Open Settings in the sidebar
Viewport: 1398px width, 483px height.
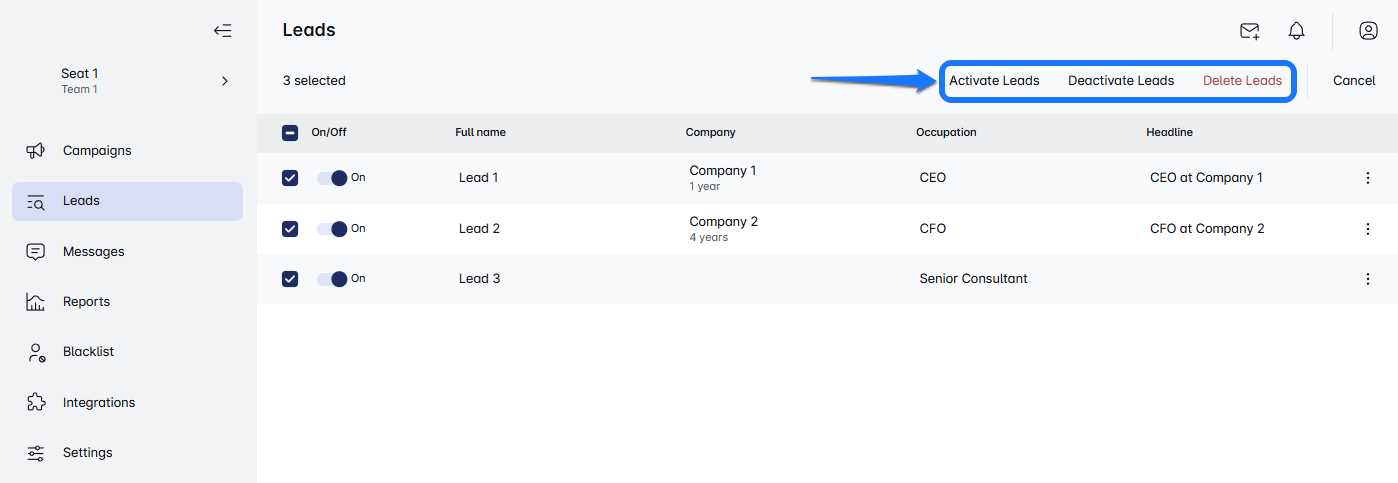[87, 453]
